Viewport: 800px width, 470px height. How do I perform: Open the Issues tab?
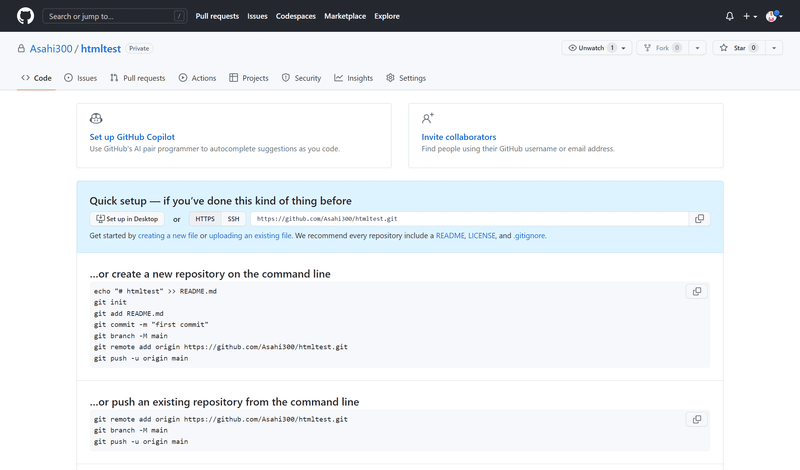pos(81,78)
